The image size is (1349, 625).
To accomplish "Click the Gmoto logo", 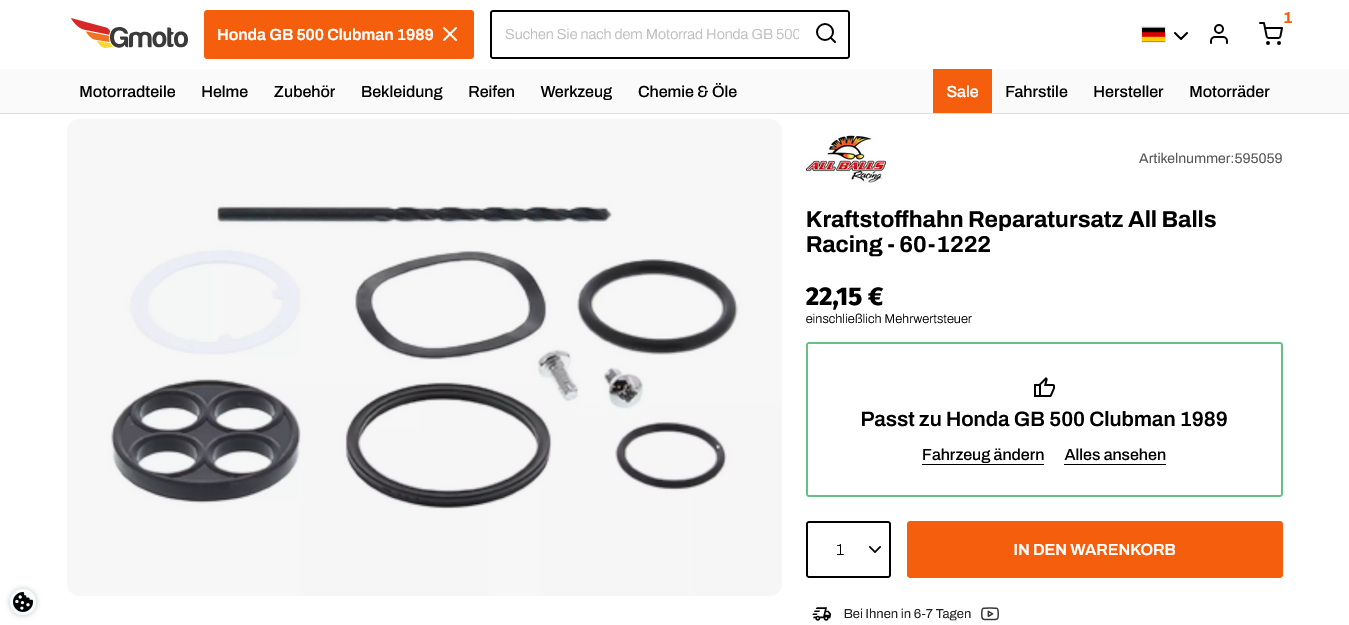I will 129,34.
